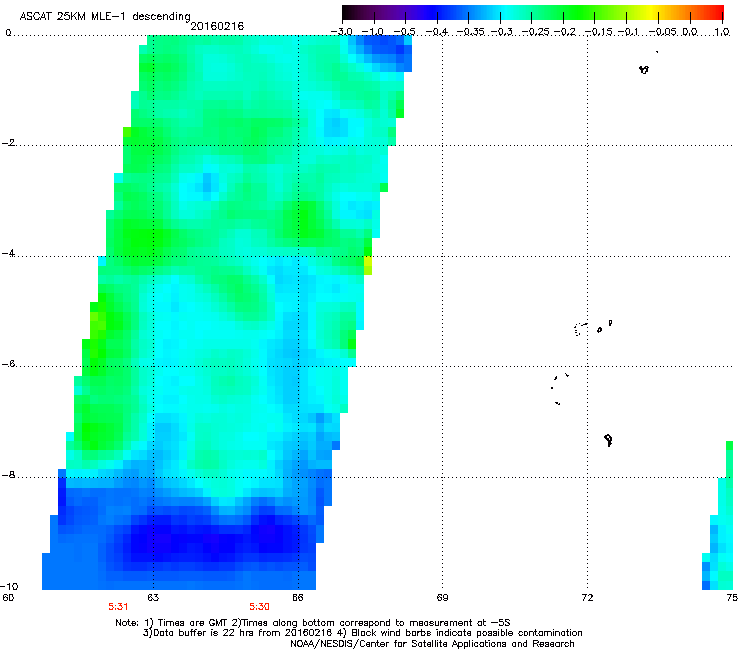This screenshot has height=650, width=740.
Task: Click the title "ASCAT 25KM MLE-1 descending"
Action: coord(105,16)
